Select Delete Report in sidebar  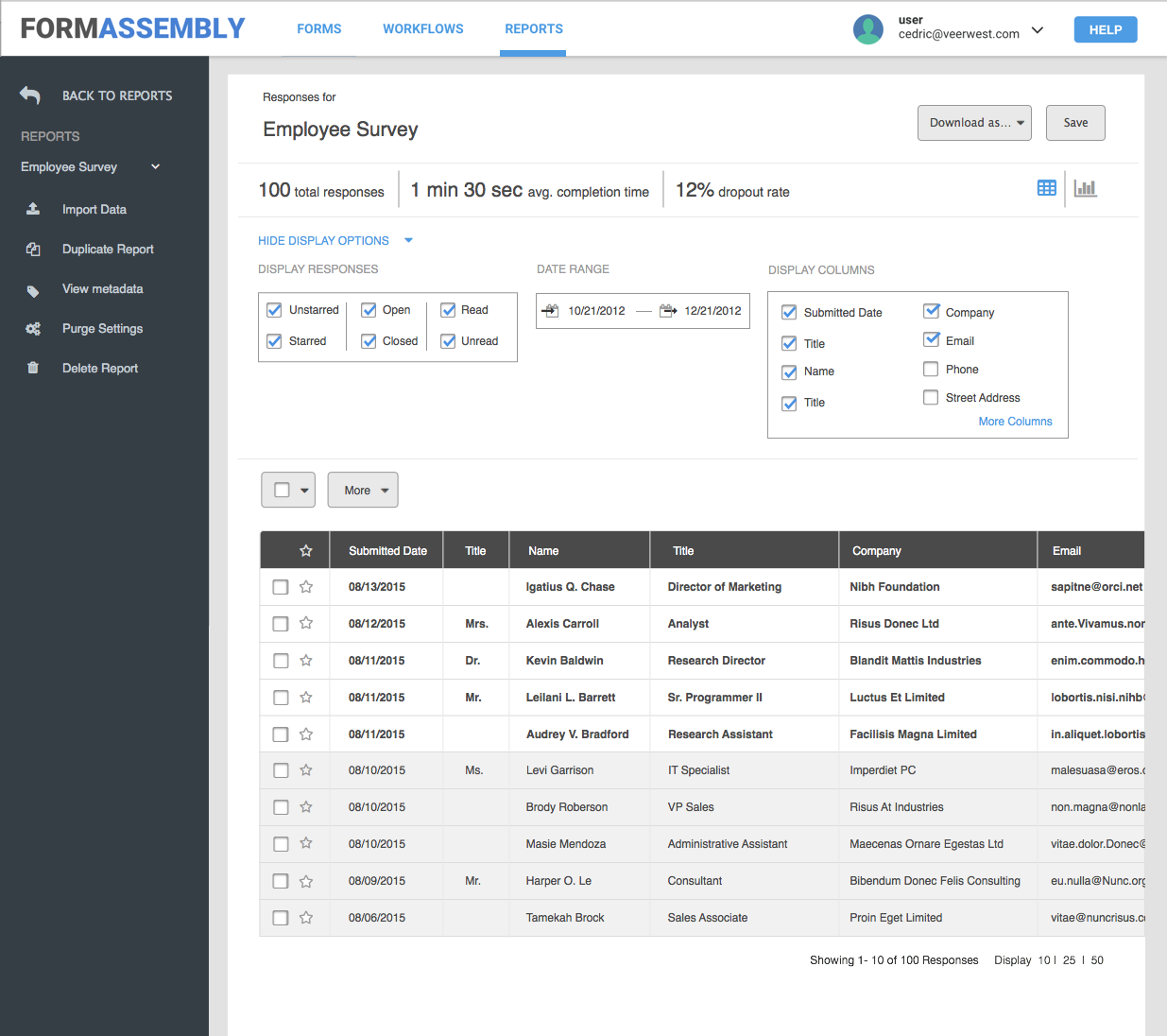pos(100,369)
